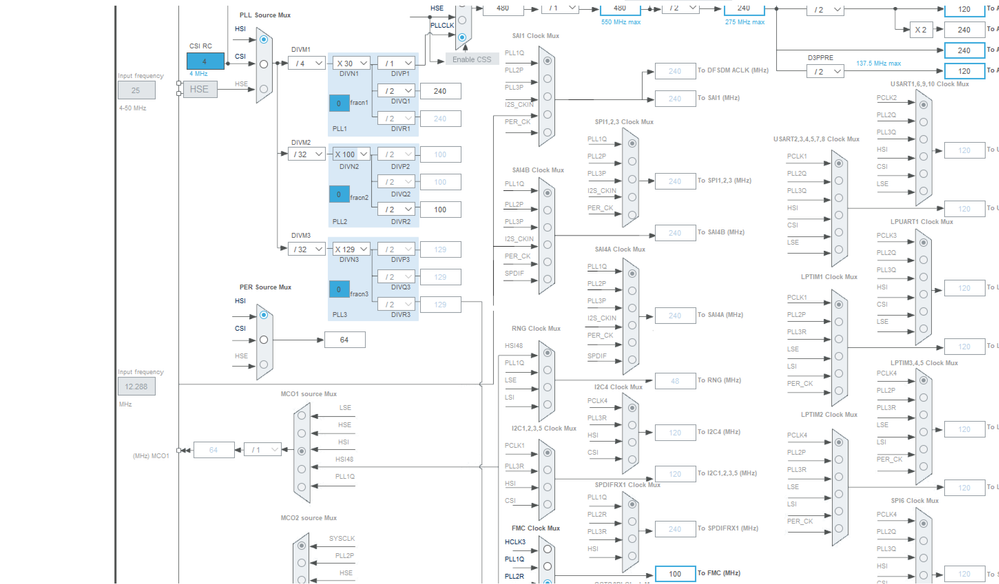Select PLL3R in the LPTIM3,4,5 Clock Mux
This screenshot has height=584, width=999.
click(924, 415)
